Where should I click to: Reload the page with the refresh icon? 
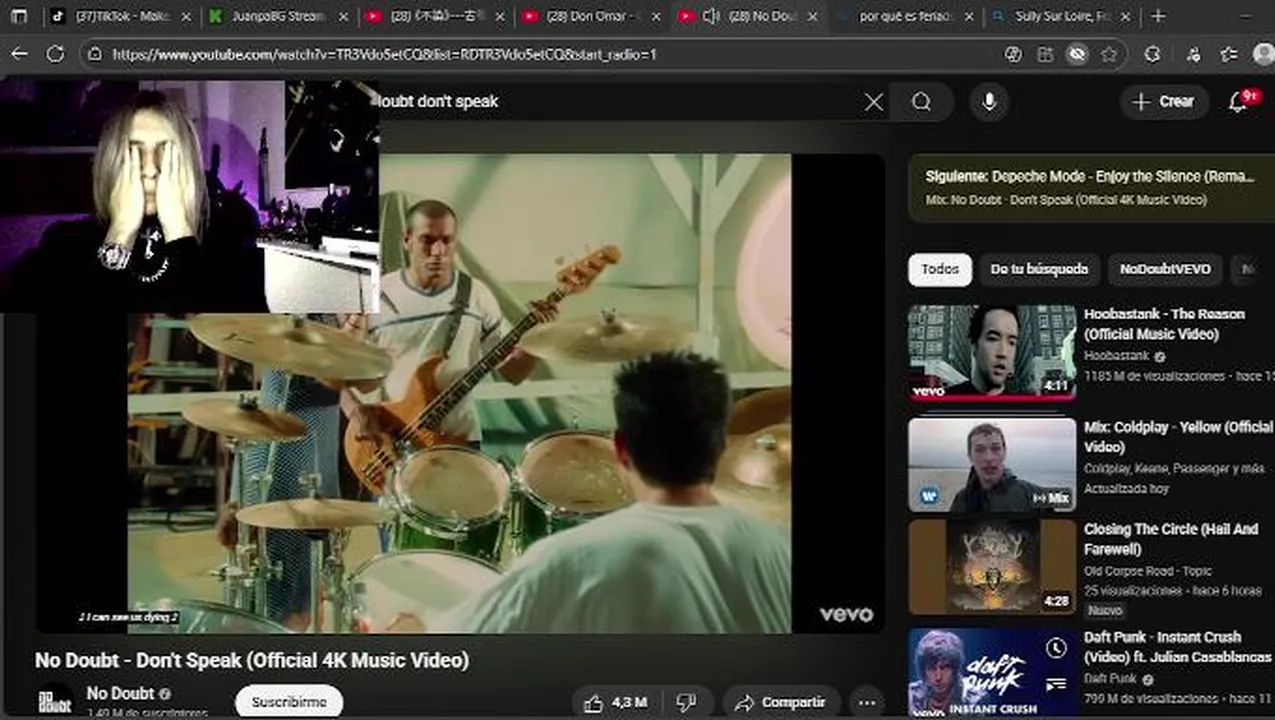[55, 54]
